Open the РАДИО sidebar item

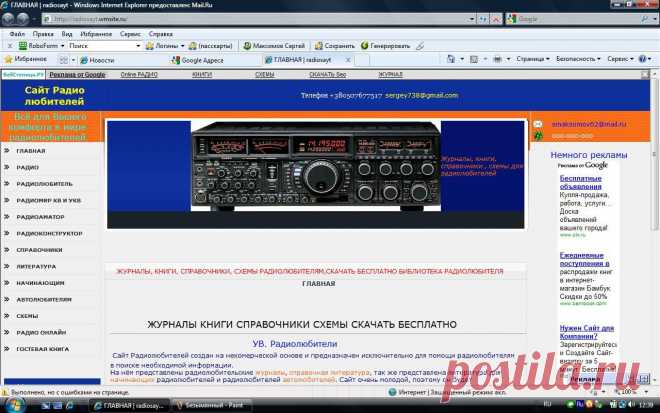(x=27, y=167)
